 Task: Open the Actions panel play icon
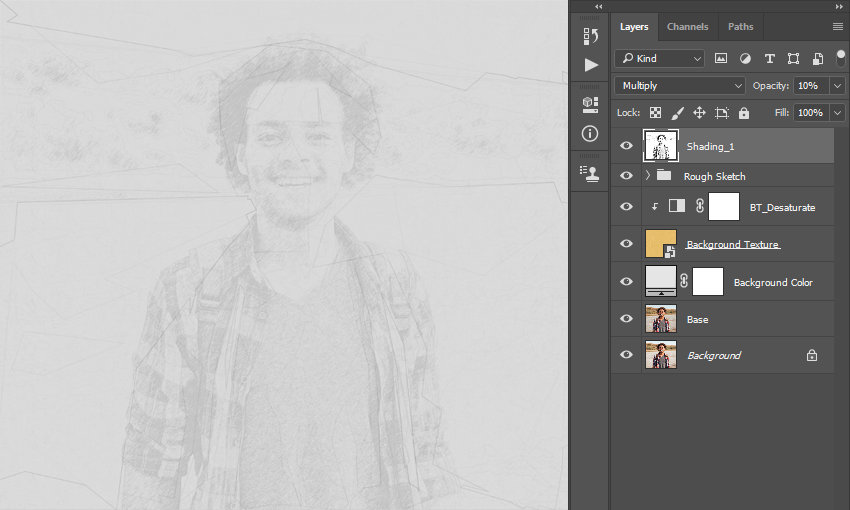(x=591, y=65)
